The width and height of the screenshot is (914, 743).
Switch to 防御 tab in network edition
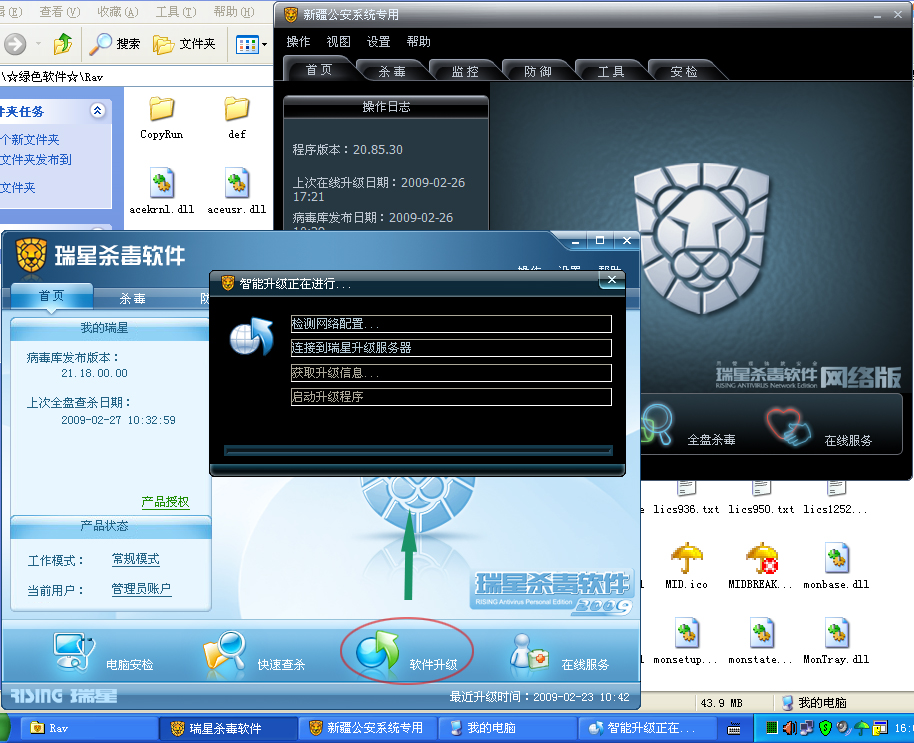click(x=538, y=71)
